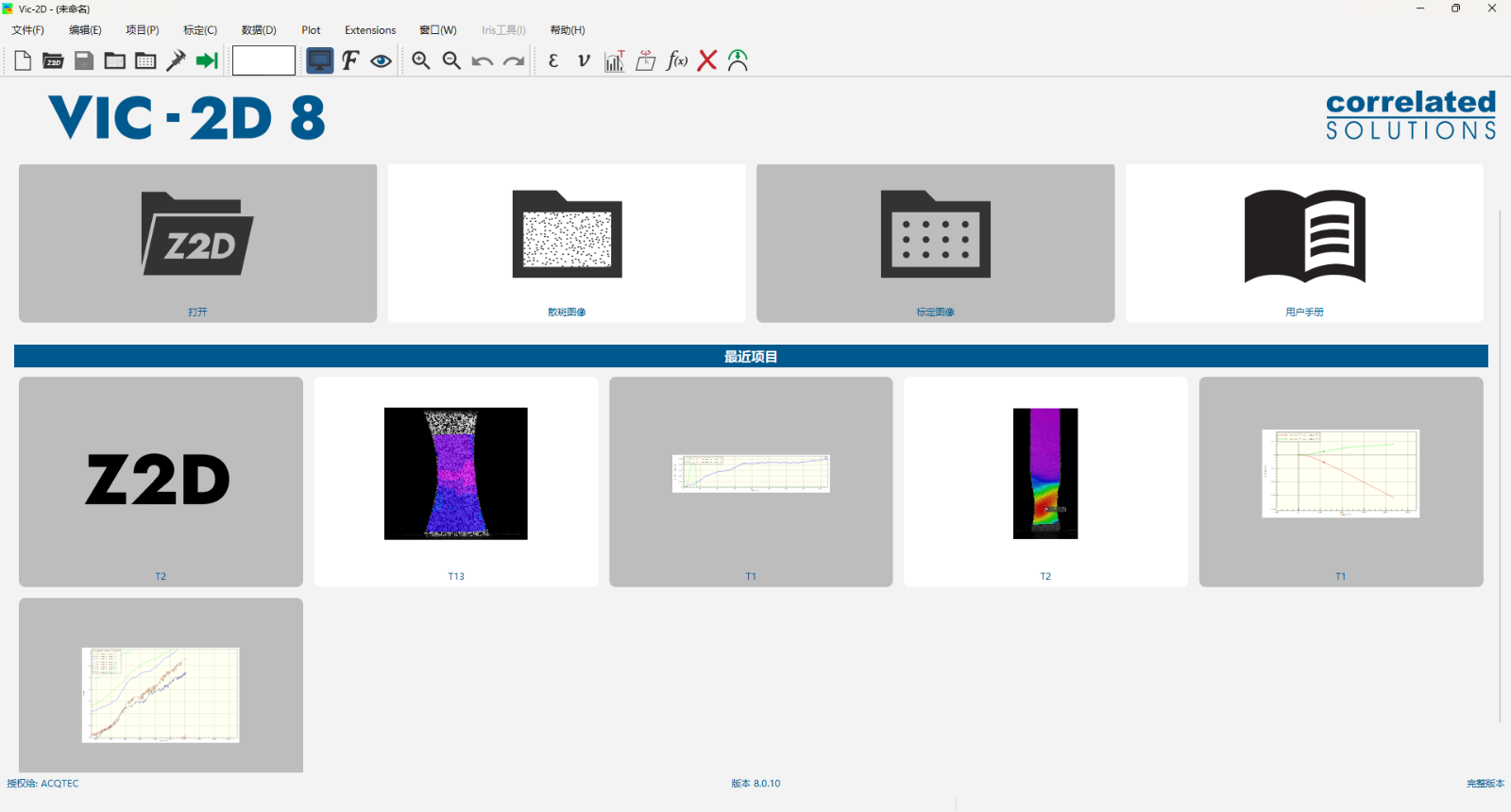
Task: Open the 项目(P) menu
Action: (143, 30)
